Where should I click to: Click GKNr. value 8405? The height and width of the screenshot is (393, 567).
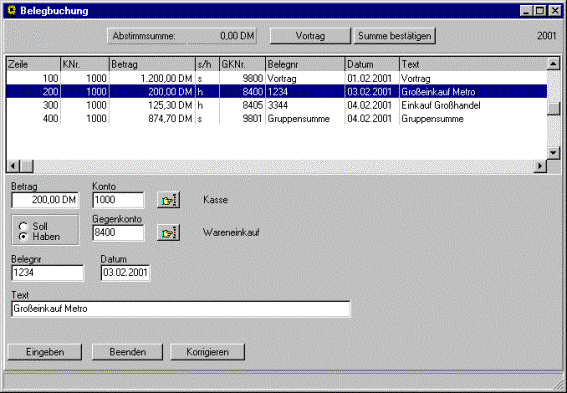pyautogui.click(x=253, y=105)
